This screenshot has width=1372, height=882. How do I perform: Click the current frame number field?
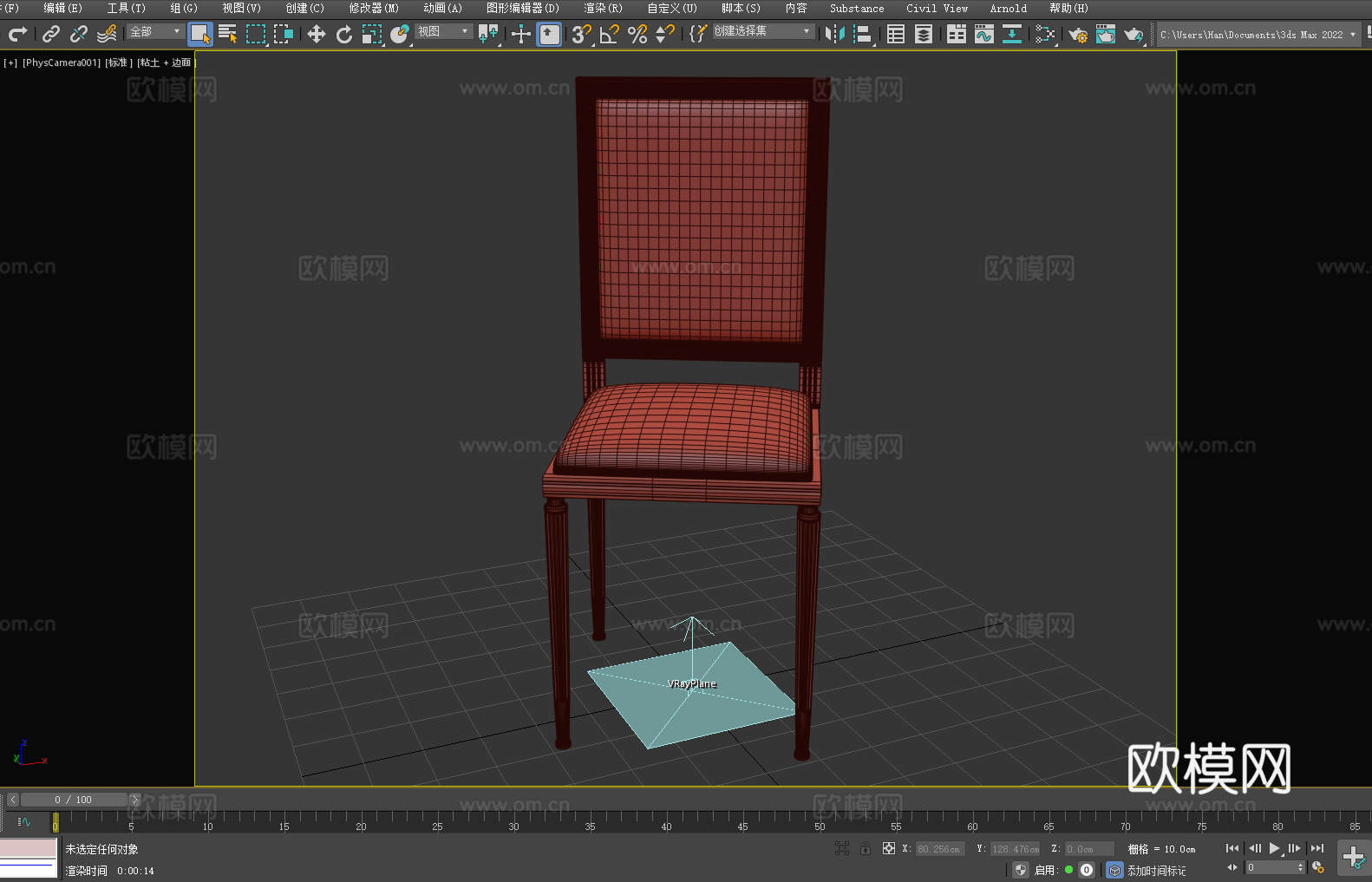coord(1275,867)
